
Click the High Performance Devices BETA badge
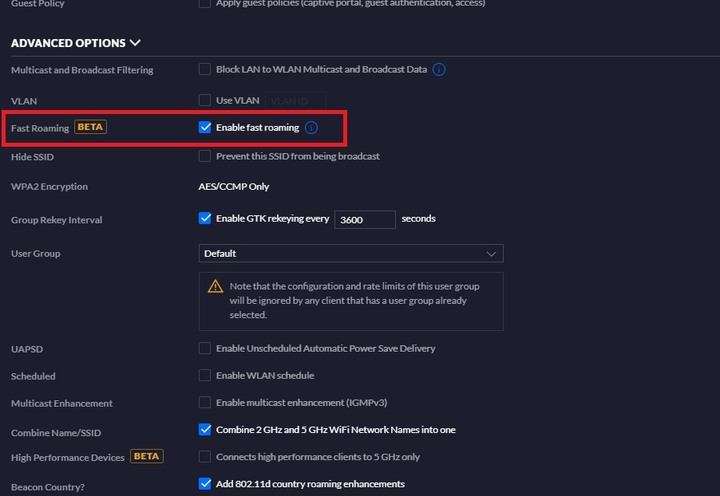point(147,456)
